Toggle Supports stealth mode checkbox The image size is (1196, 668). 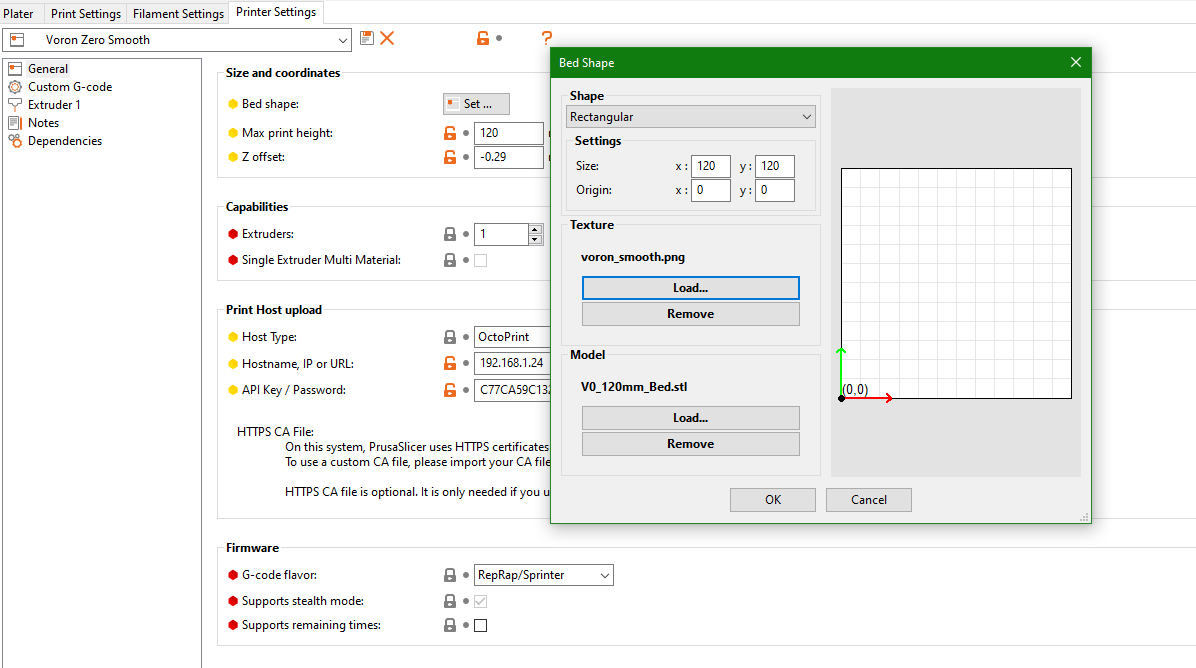(x=481, y=601)
